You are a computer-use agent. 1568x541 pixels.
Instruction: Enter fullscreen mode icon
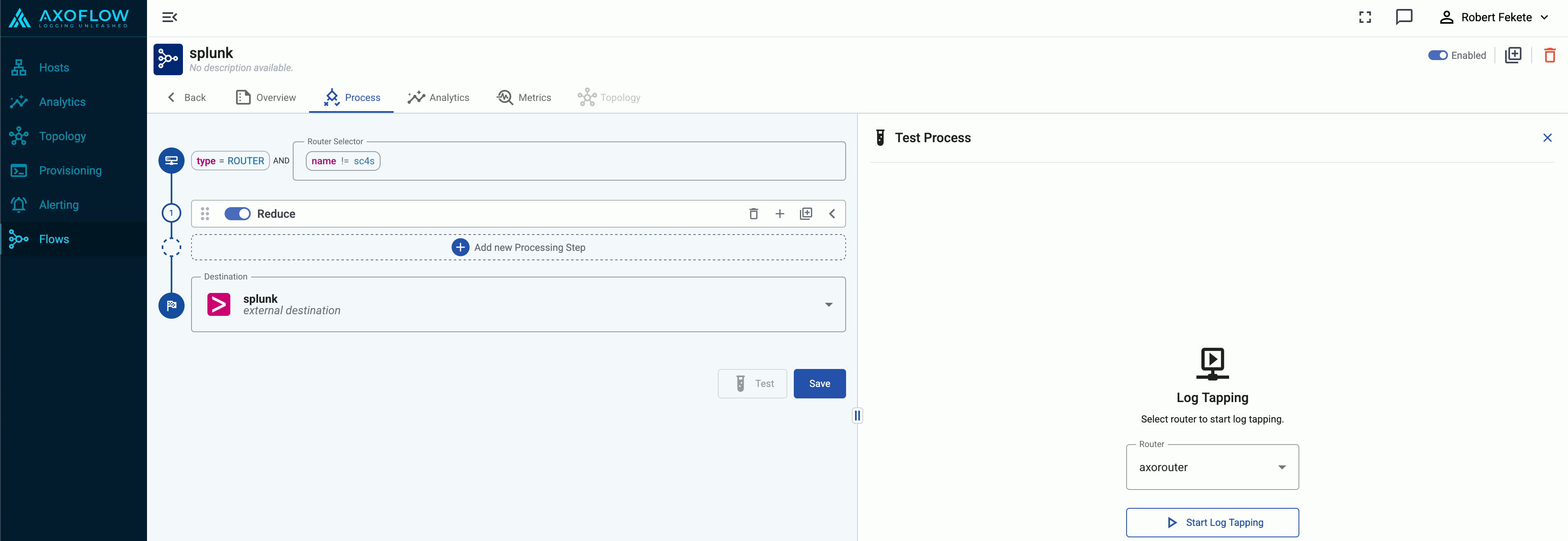(x=1365, y=17)
